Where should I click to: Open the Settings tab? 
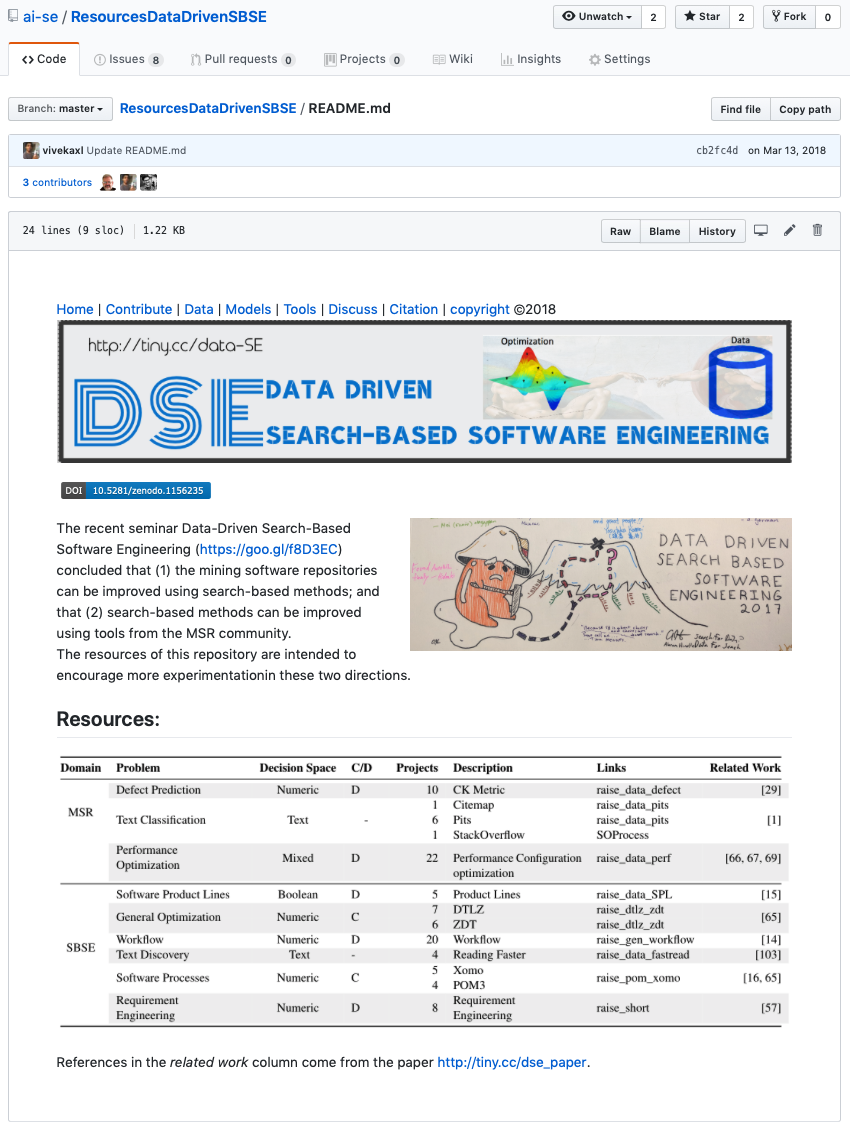click(x=620, y=59)
